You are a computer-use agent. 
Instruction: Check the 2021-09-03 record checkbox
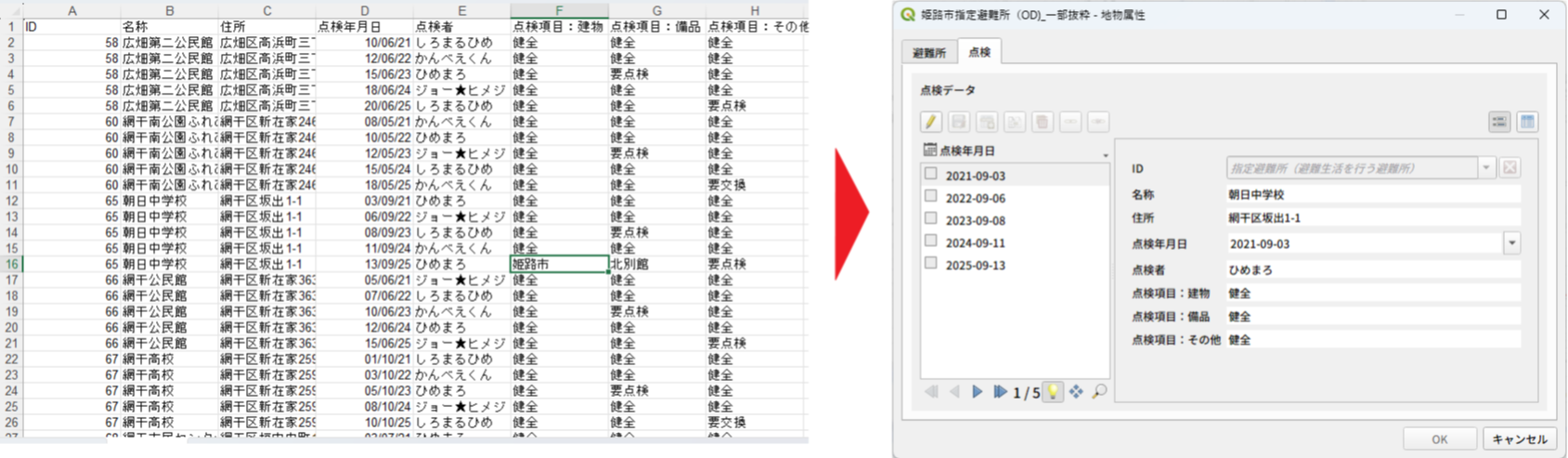click(930, 174)
